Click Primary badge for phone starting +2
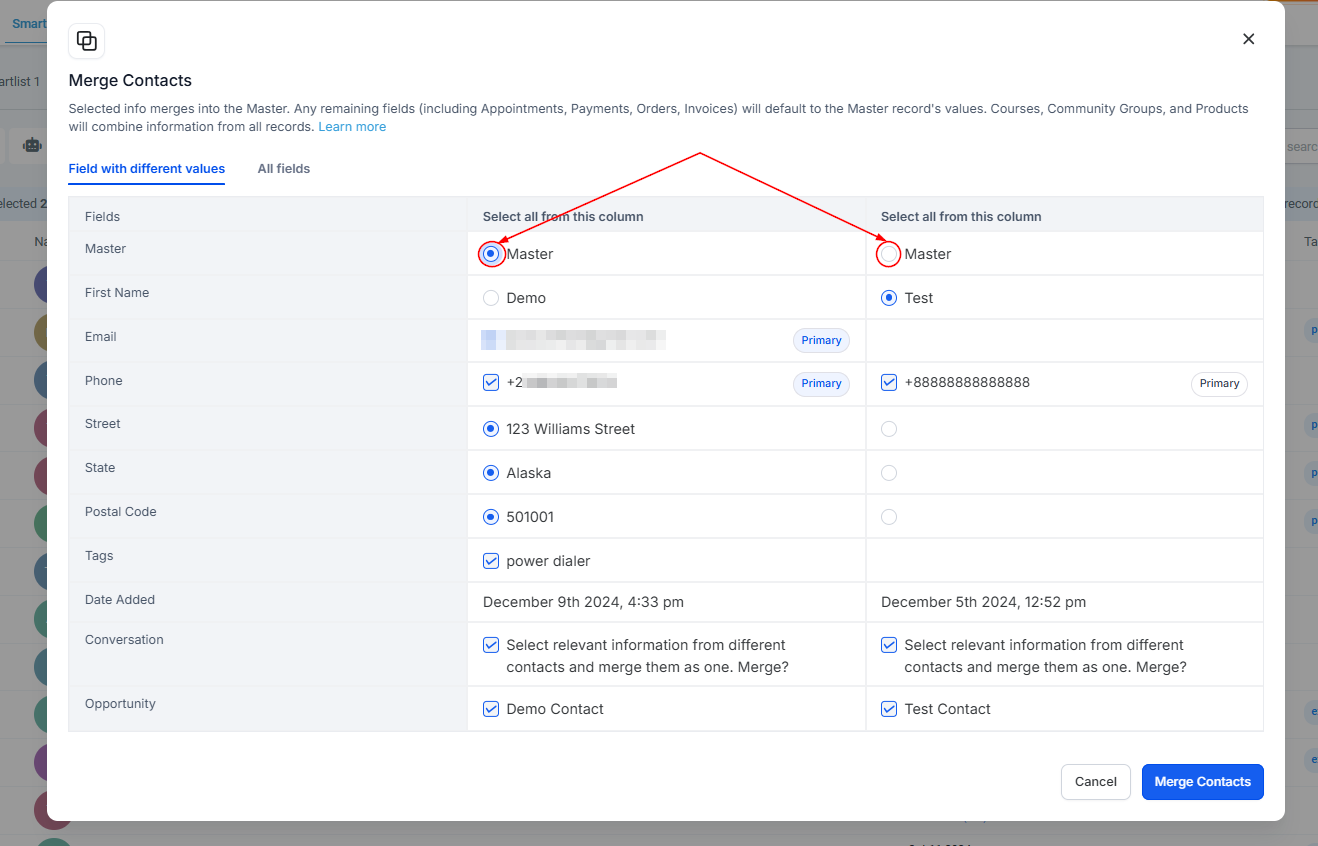The height and width of the screenshot is (846, 1318). click(821, 384)
